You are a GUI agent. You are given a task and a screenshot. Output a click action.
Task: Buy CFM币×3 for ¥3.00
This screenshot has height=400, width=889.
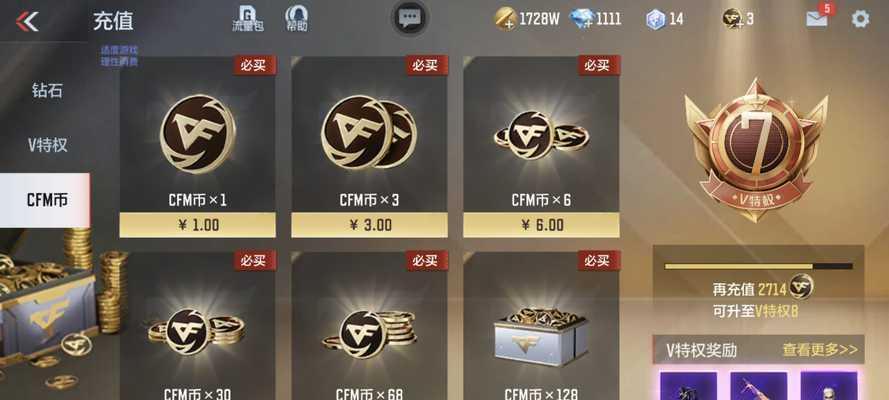(369, 225)
